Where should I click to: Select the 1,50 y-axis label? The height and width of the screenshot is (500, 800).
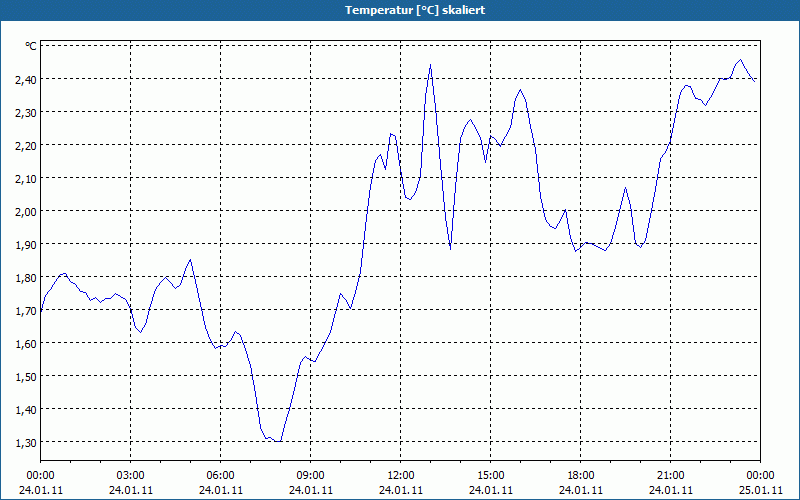tap(26, 377)
